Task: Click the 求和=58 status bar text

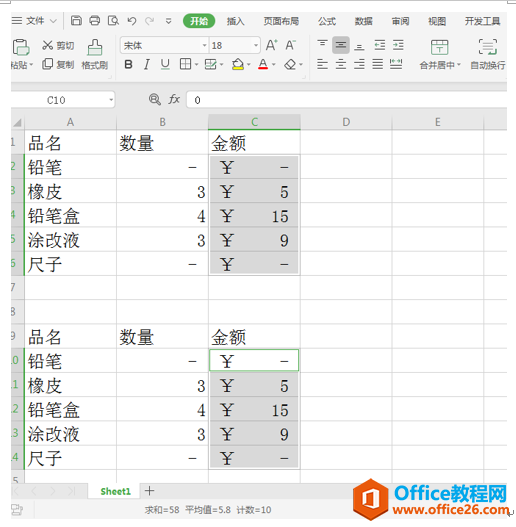Action: [162, 510]
